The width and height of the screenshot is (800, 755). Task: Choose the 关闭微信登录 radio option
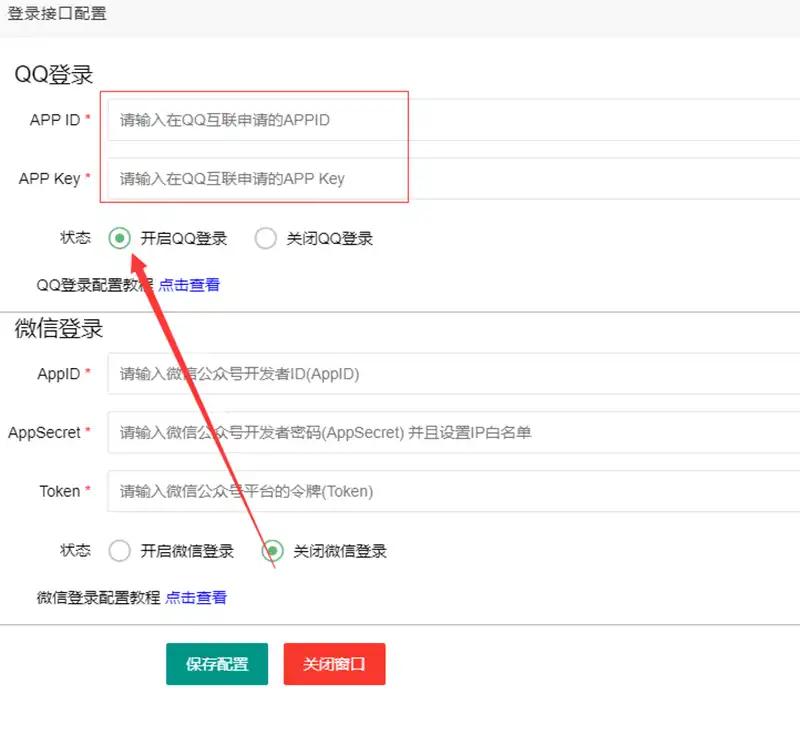click(272, 551)
